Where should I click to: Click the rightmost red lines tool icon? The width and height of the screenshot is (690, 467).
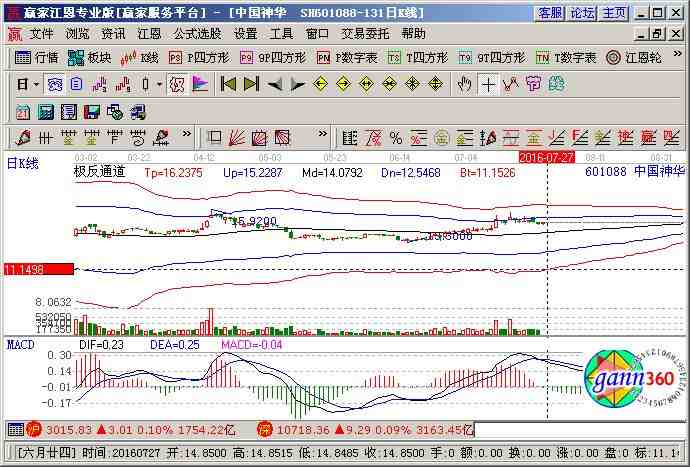[672, 138]
